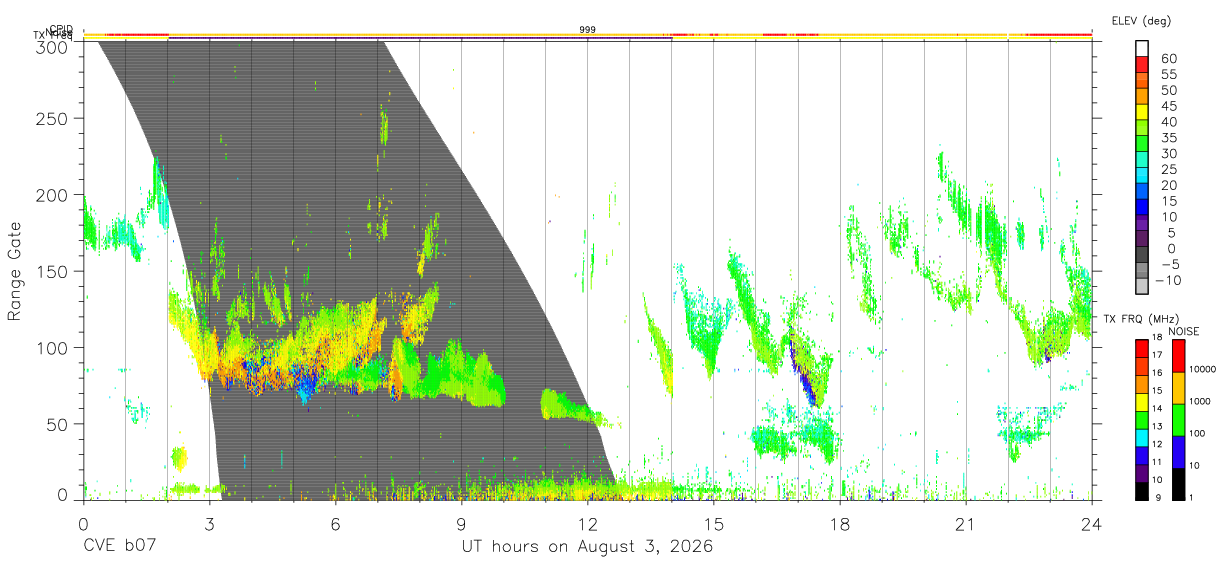This screenshot has width=1228, height=567.
Task: Select the '45' label on the ELEV scale
Action: click(1167, 106)
